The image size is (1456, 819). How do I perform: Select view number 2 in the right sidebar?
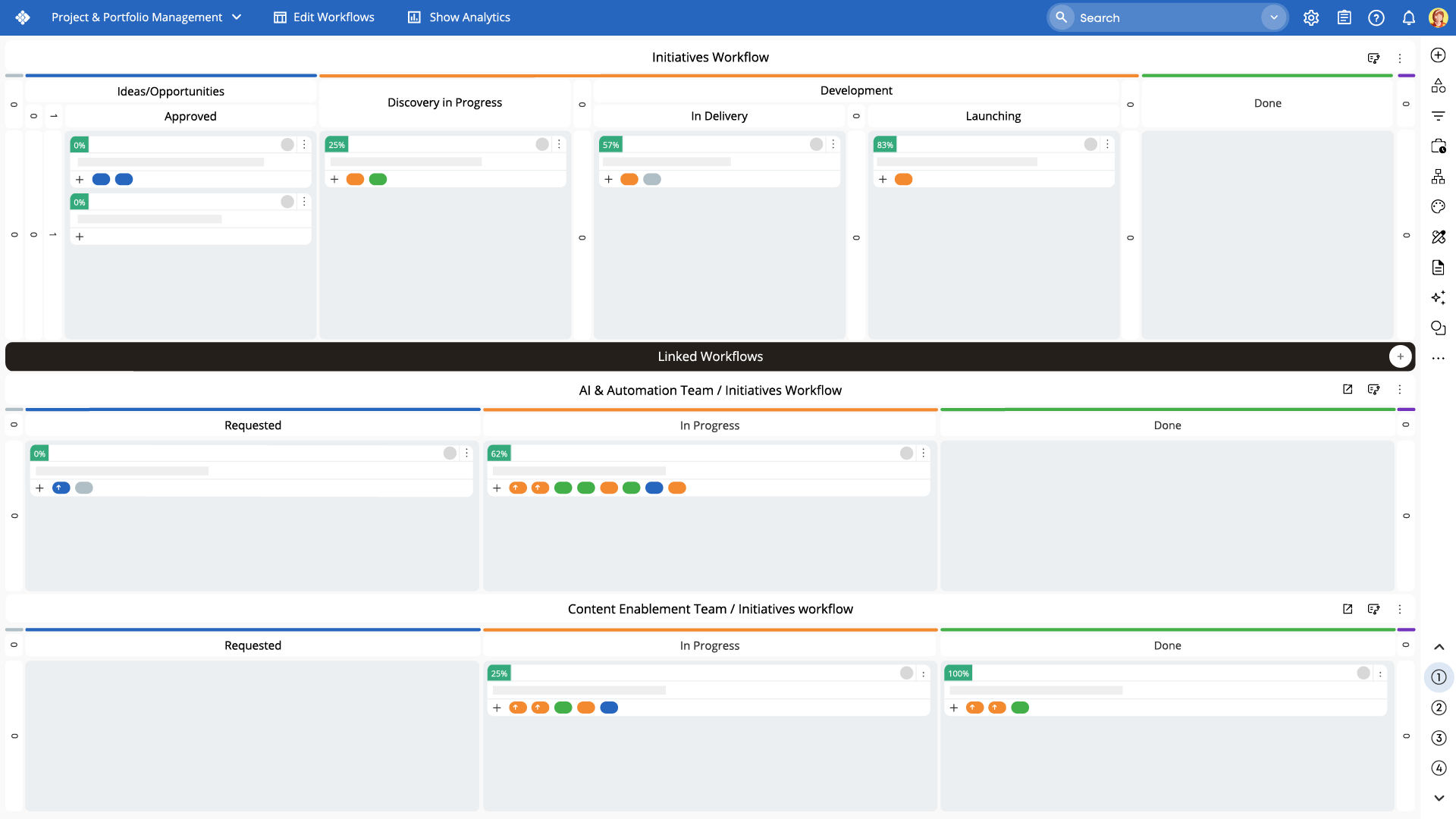click(1439, 708)
